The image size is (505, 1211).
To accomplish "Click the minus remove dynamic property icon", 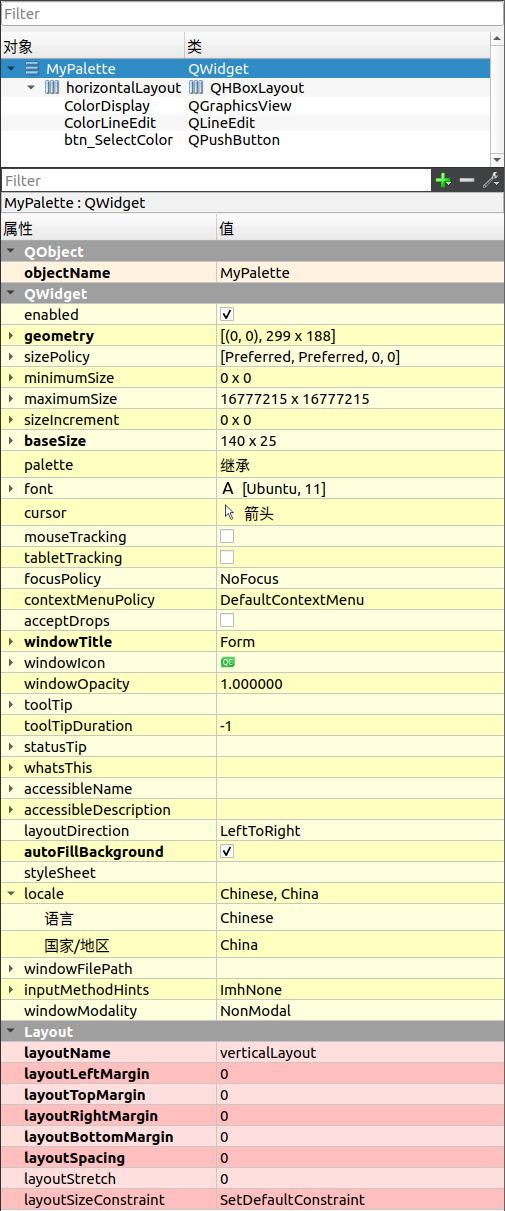I will click(x=467, y=180).
